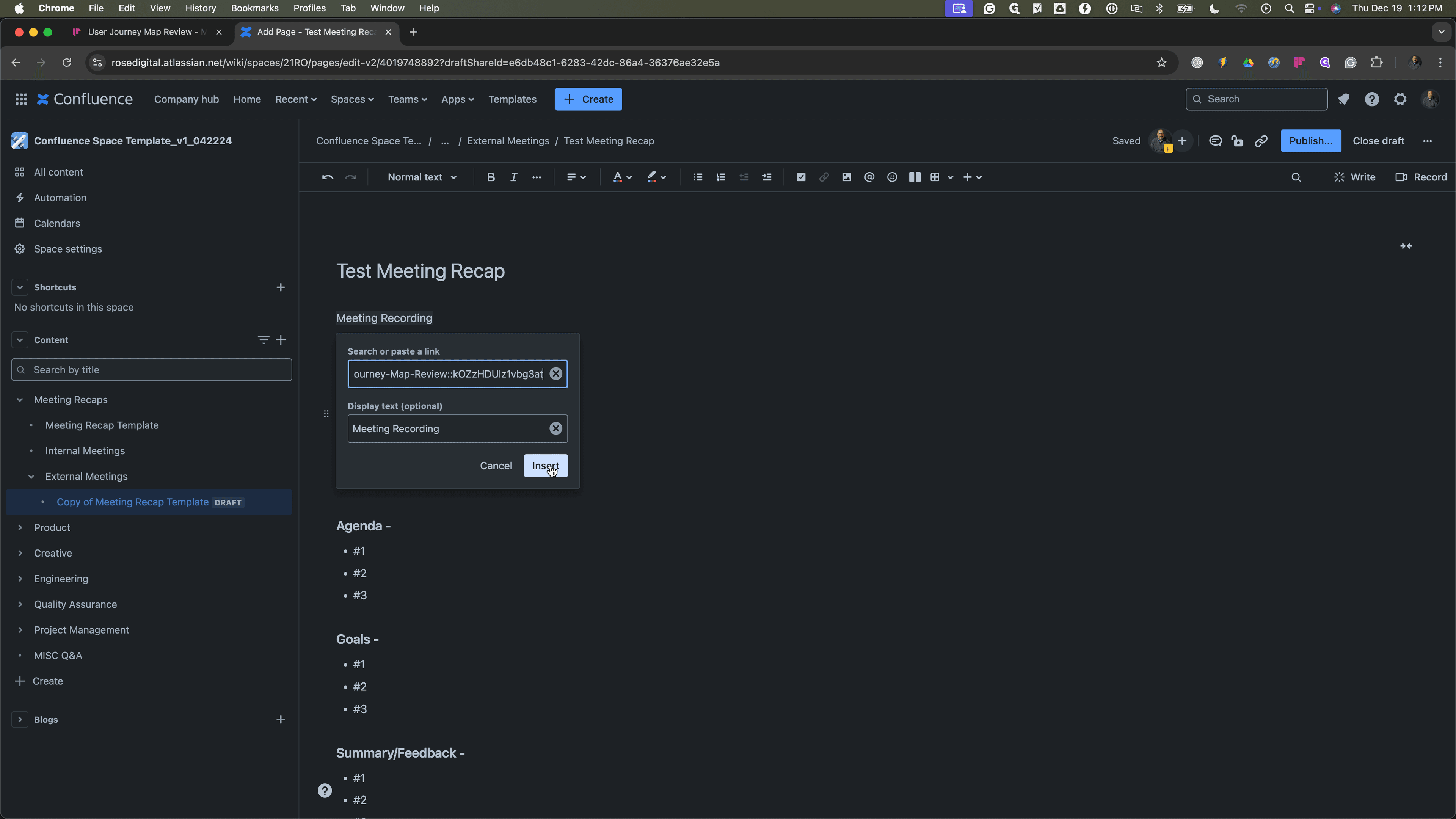This screenshot has width=1456, height=819.
Task: Open the emoji picker icon
Action: [892, 177]
